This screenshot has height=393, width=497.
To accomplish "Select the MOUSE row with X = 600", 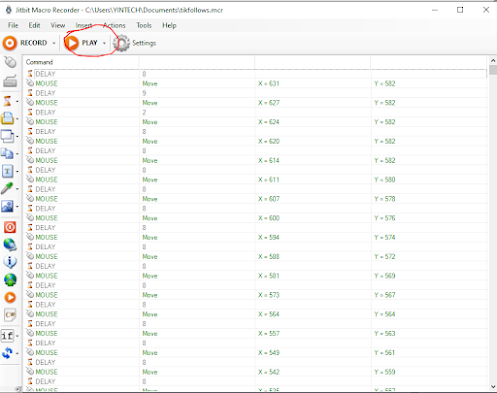I will tap(255, 218).
